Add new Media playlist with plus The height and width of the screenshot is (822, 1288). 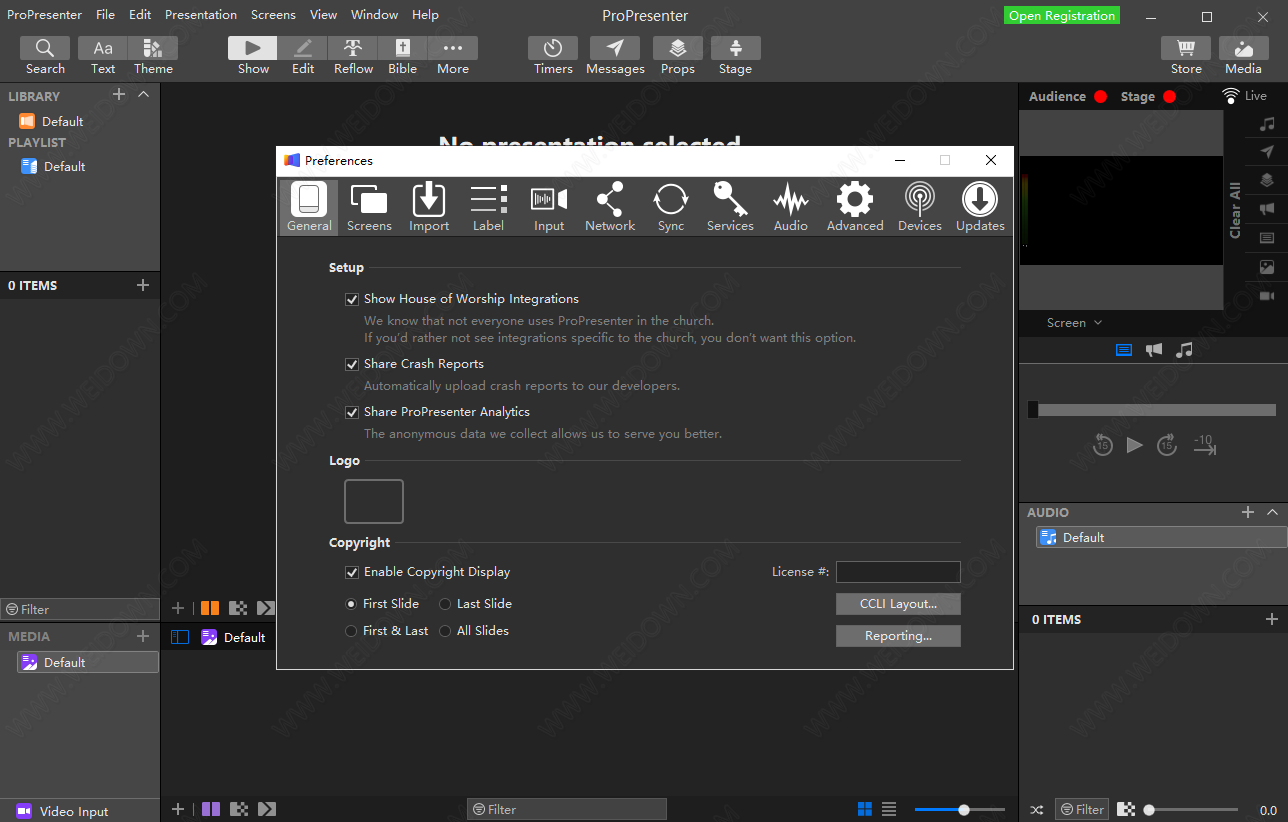(143, 636)
